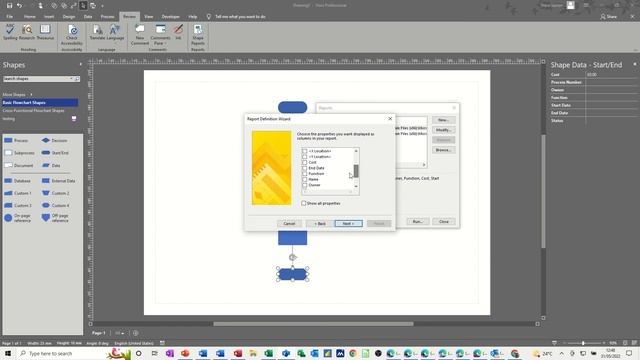640x360 pixels.
Task: Select the Database shape in stencil
Action: [x=17, y=180]
